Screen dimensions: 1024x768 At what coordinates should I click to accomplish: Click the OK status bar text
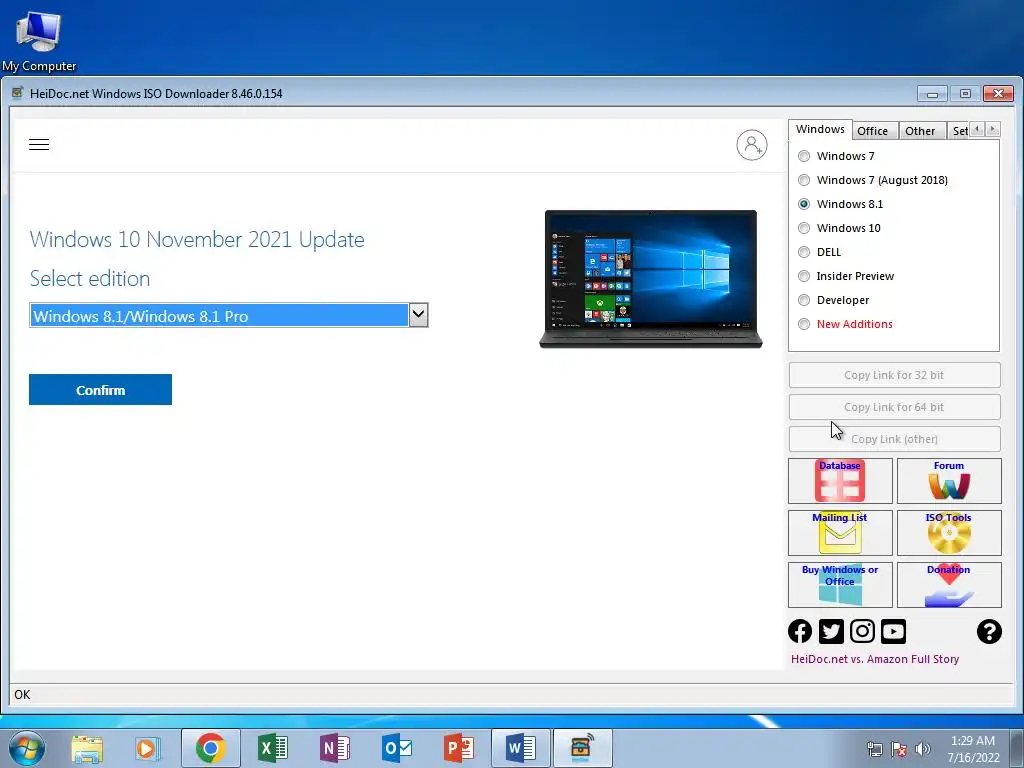22,694
